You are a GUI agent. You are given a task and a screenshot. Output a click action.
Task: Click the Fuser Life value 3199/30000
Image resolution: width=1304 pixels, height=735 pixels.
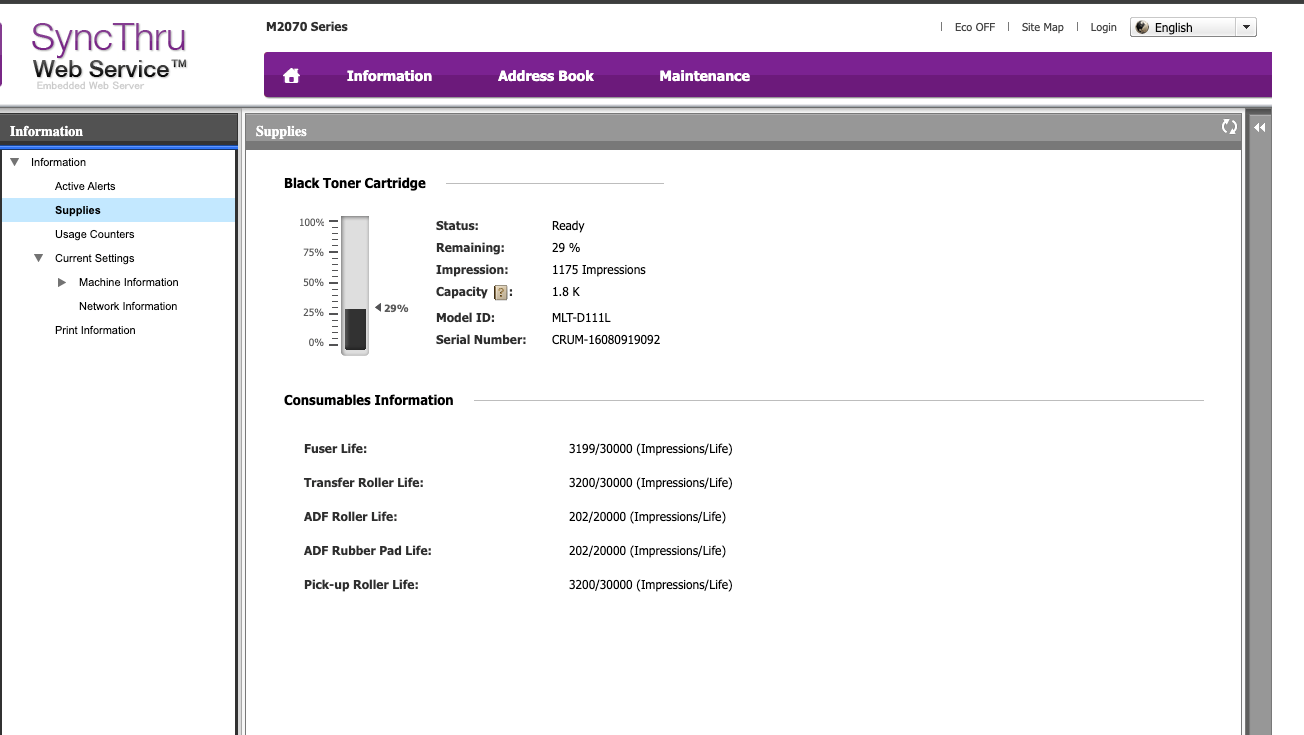pyautogui.click(x=650, y=449)
